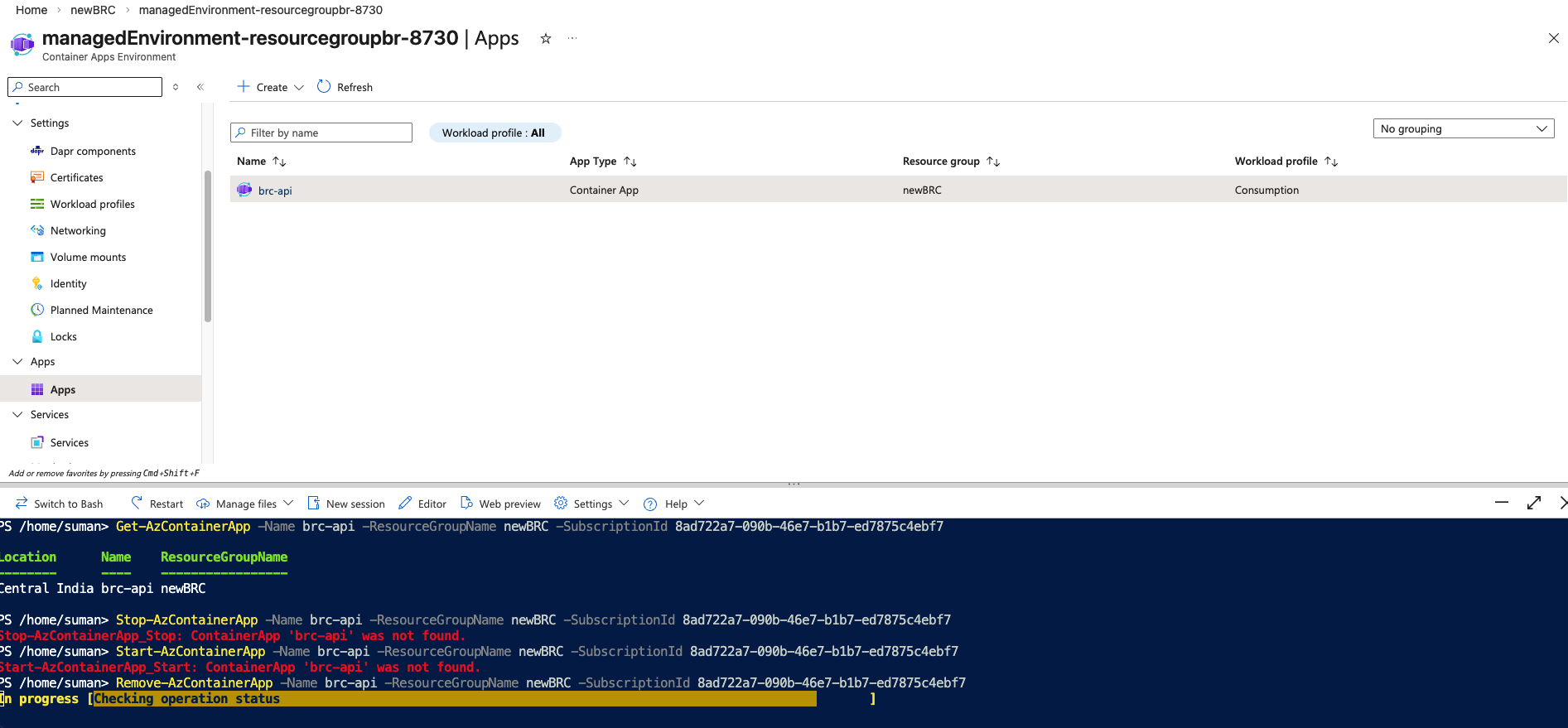Click 'Container App' cell in brc-api row
The width and height of the screenshot is (1568, 728).
[604, 190]
